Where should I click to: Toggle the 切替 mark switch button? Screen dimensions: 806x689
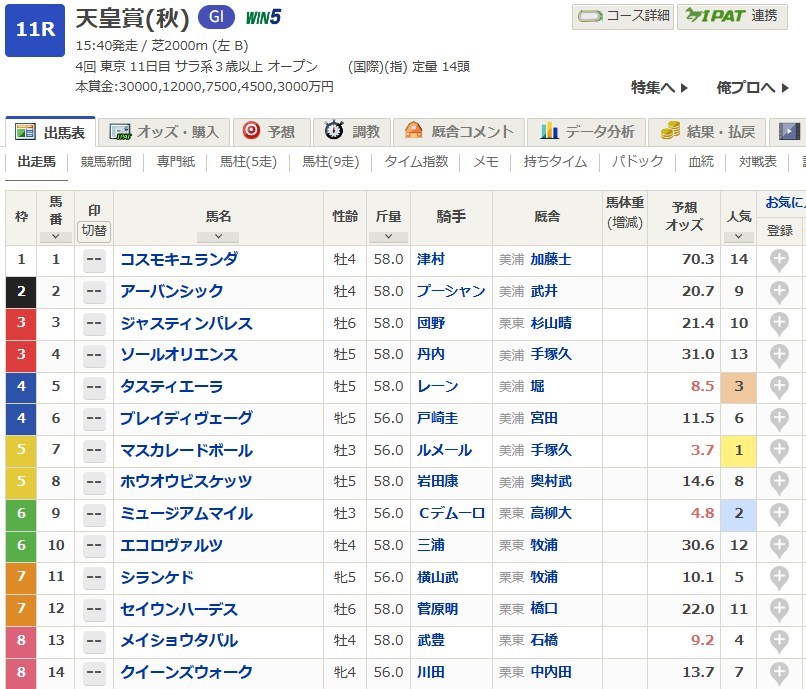point(94,229)
